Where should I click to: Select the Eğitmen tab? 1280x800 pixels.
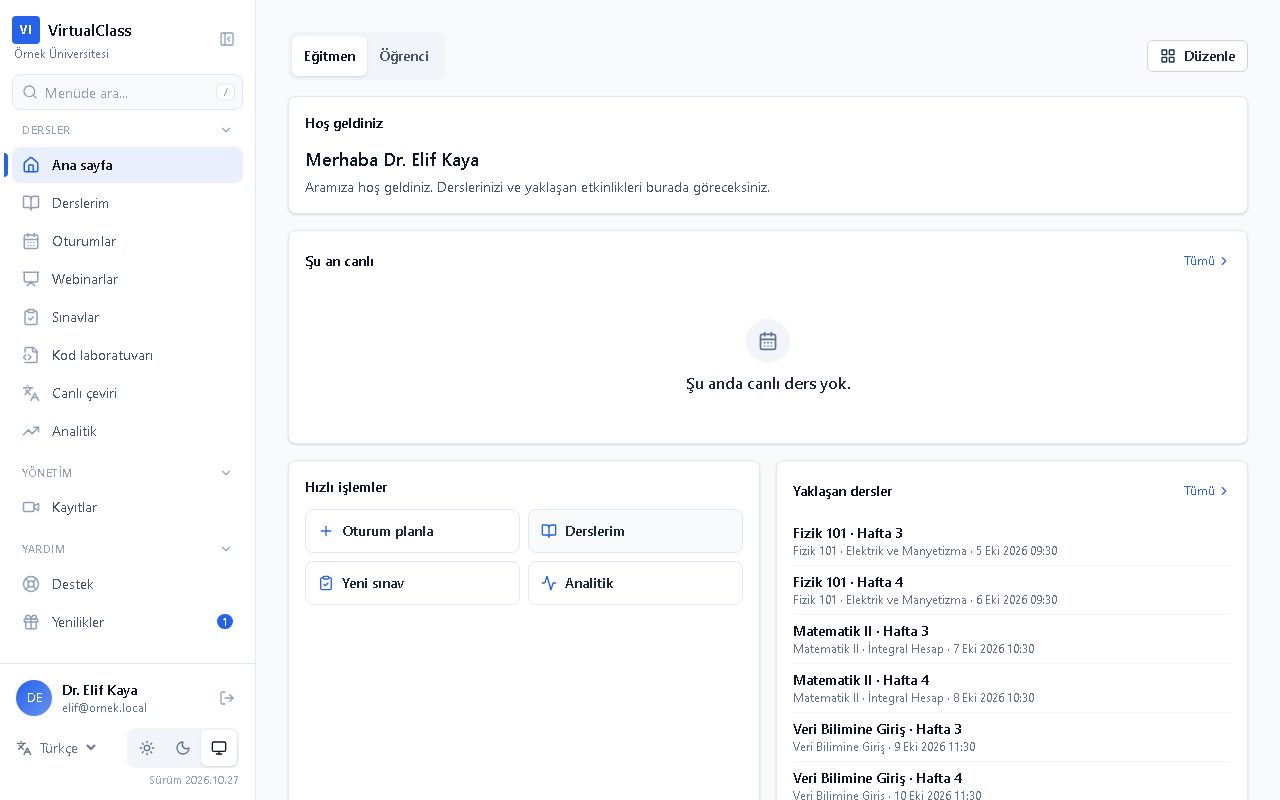point(330,56)
